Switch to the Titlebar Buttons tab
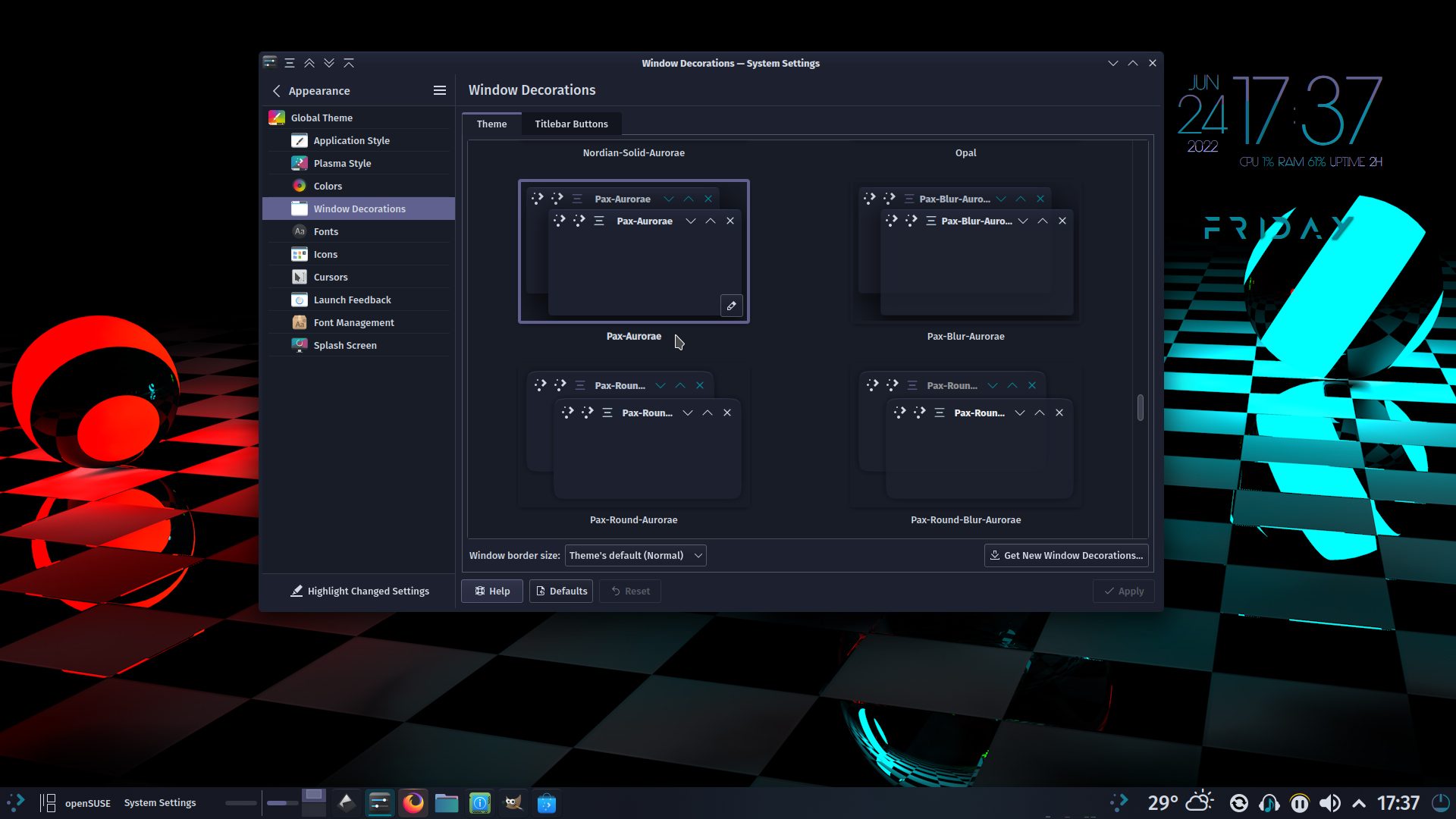1456x819 pixels. [571, 124]
